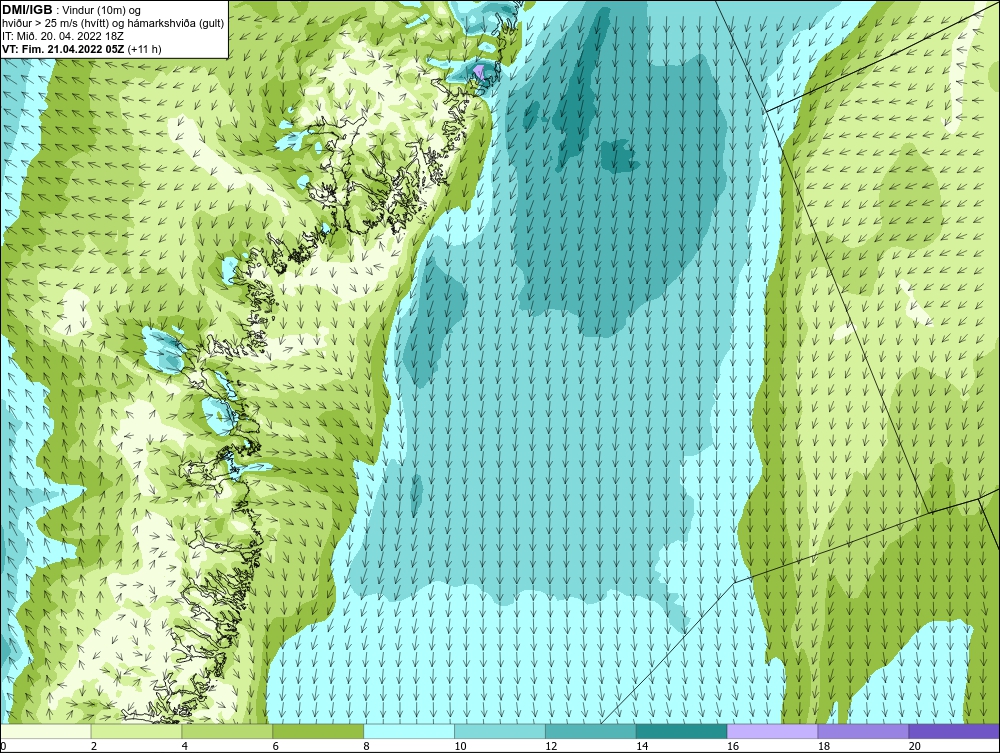Click the scale label "2"
The width and height of the screenshot is (1000, 753).
point(94,746)
